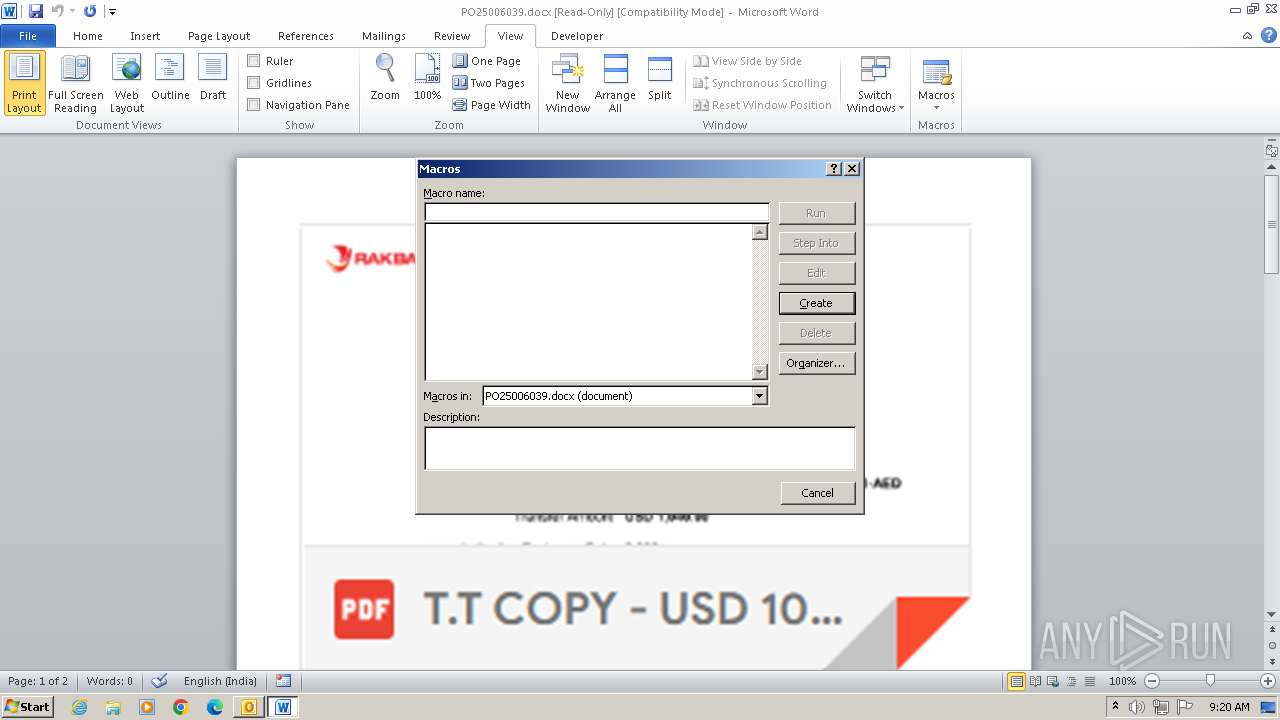The width and height of the screenshot is (1280, 720).
Task: Open the Zoom magnifier dialog
Action: click(x=385, y=79)
